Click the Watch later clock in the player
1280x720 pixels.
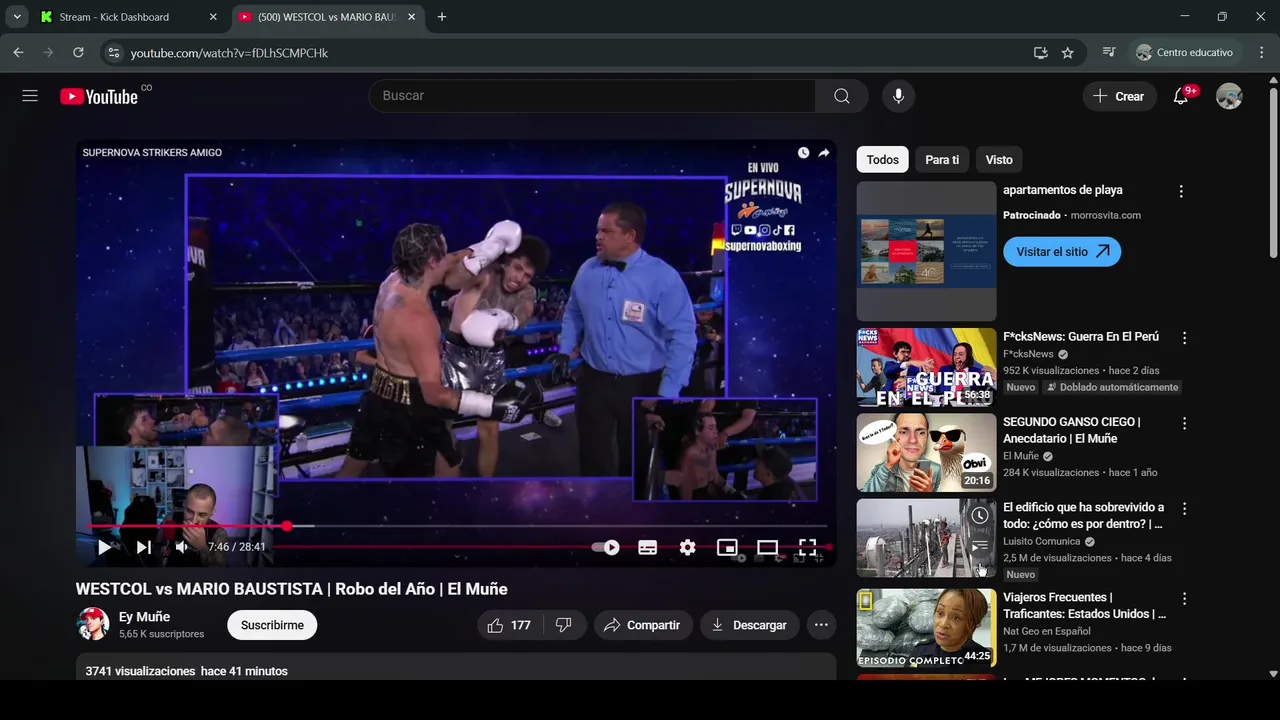(x=803, y=153)
